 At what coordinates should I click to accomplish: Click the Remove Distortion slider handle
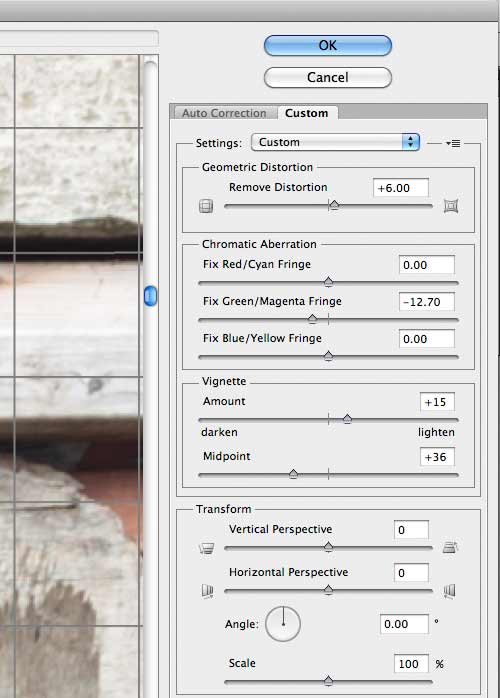334,205
